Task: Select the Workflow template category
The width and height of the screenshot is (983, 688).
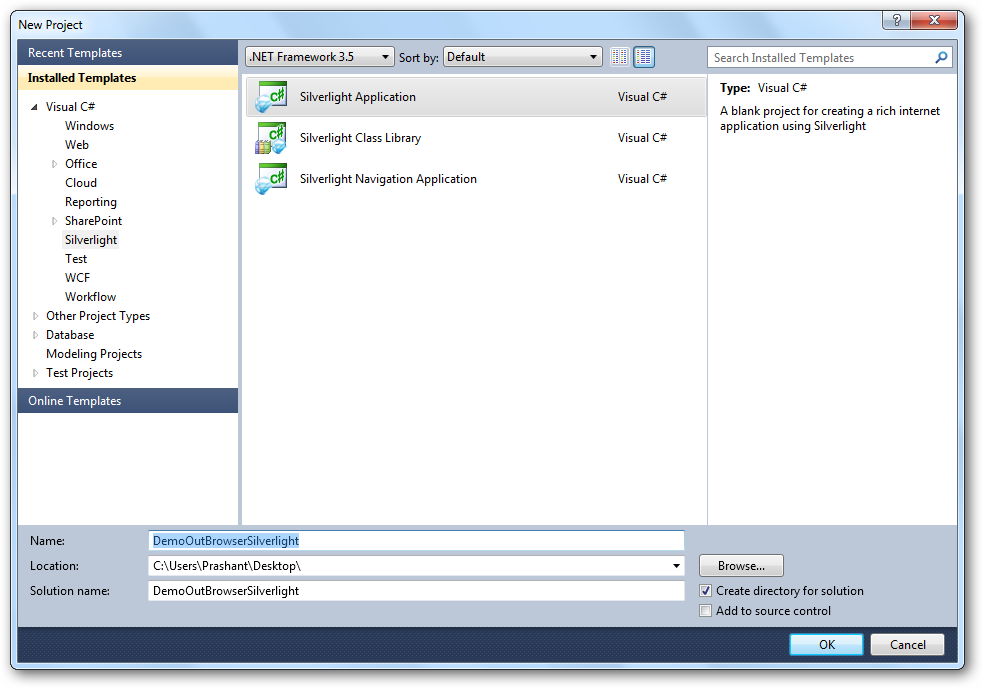Action: (90, 297)
